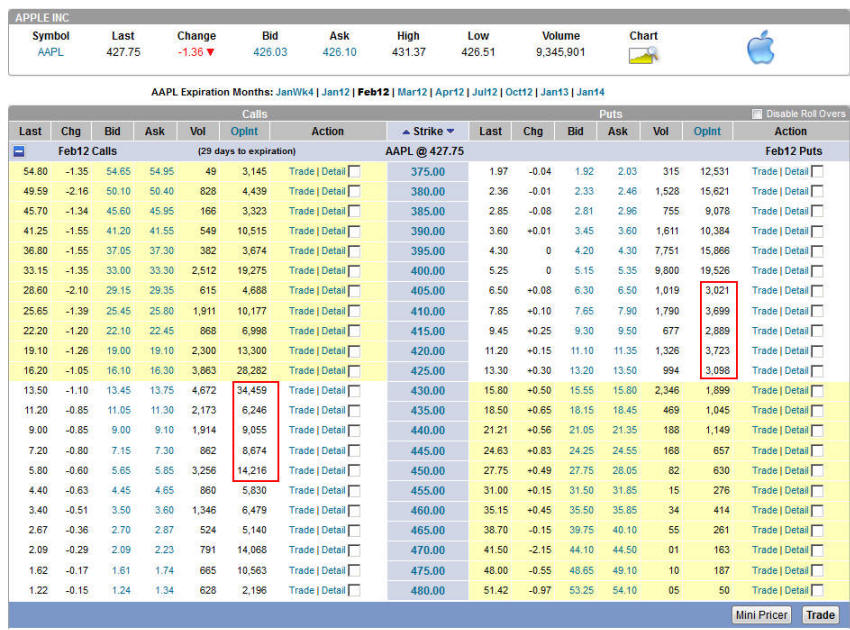
Task: Sort by puts OpInt column header
Action: [x=707, y=131]
